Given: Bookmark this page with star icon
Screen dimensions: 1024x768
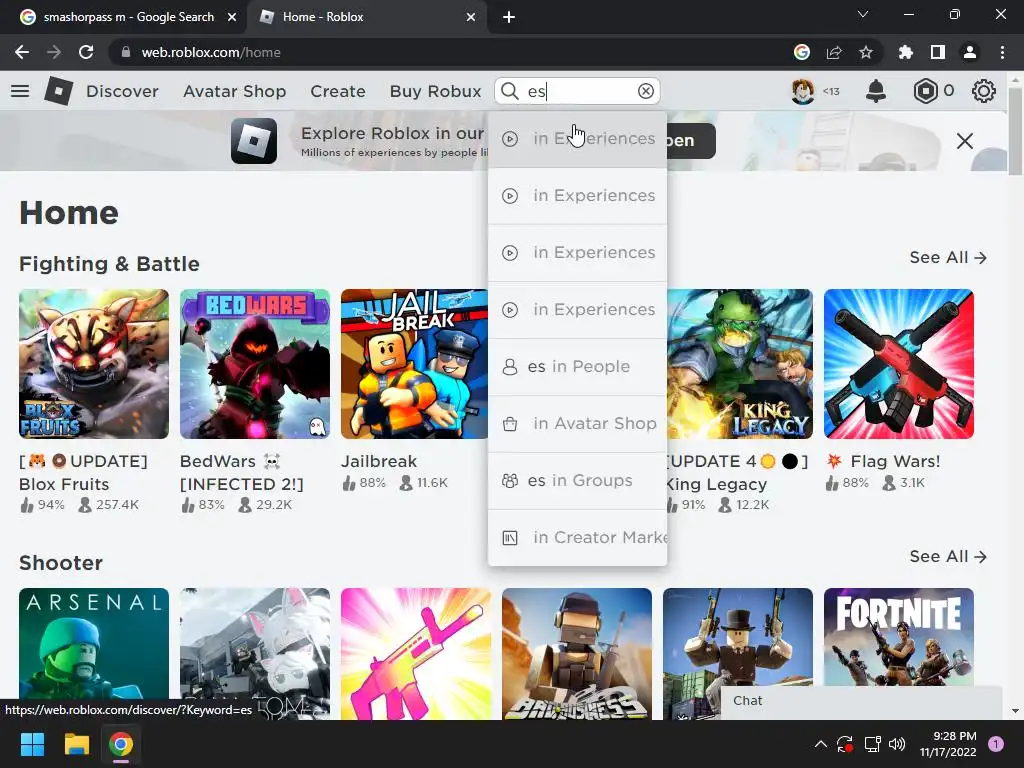Looking at the screenshot, I should coord(866,52).
